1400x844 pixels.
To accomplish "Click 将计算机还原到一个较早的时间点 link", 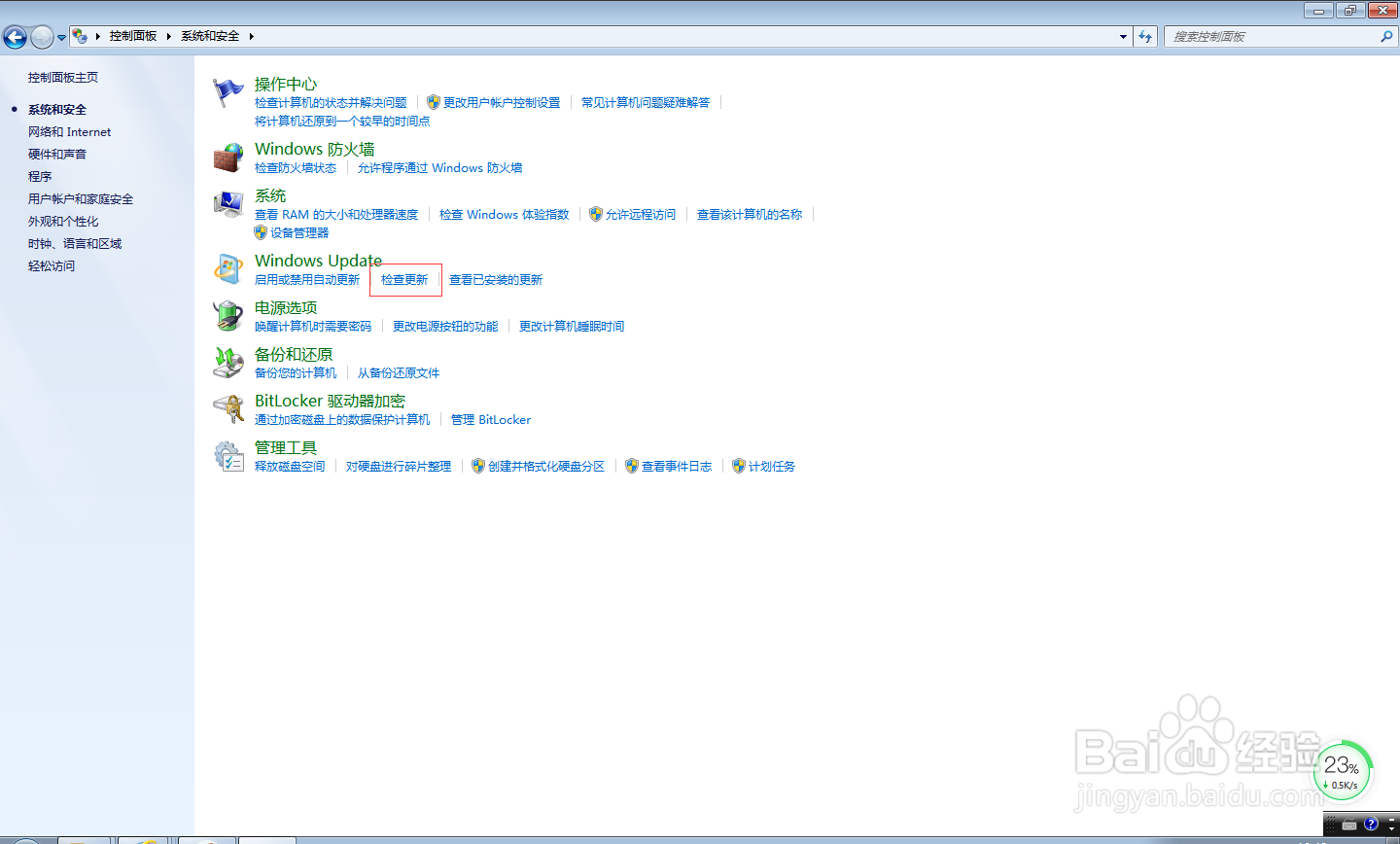I will point(342,121).
